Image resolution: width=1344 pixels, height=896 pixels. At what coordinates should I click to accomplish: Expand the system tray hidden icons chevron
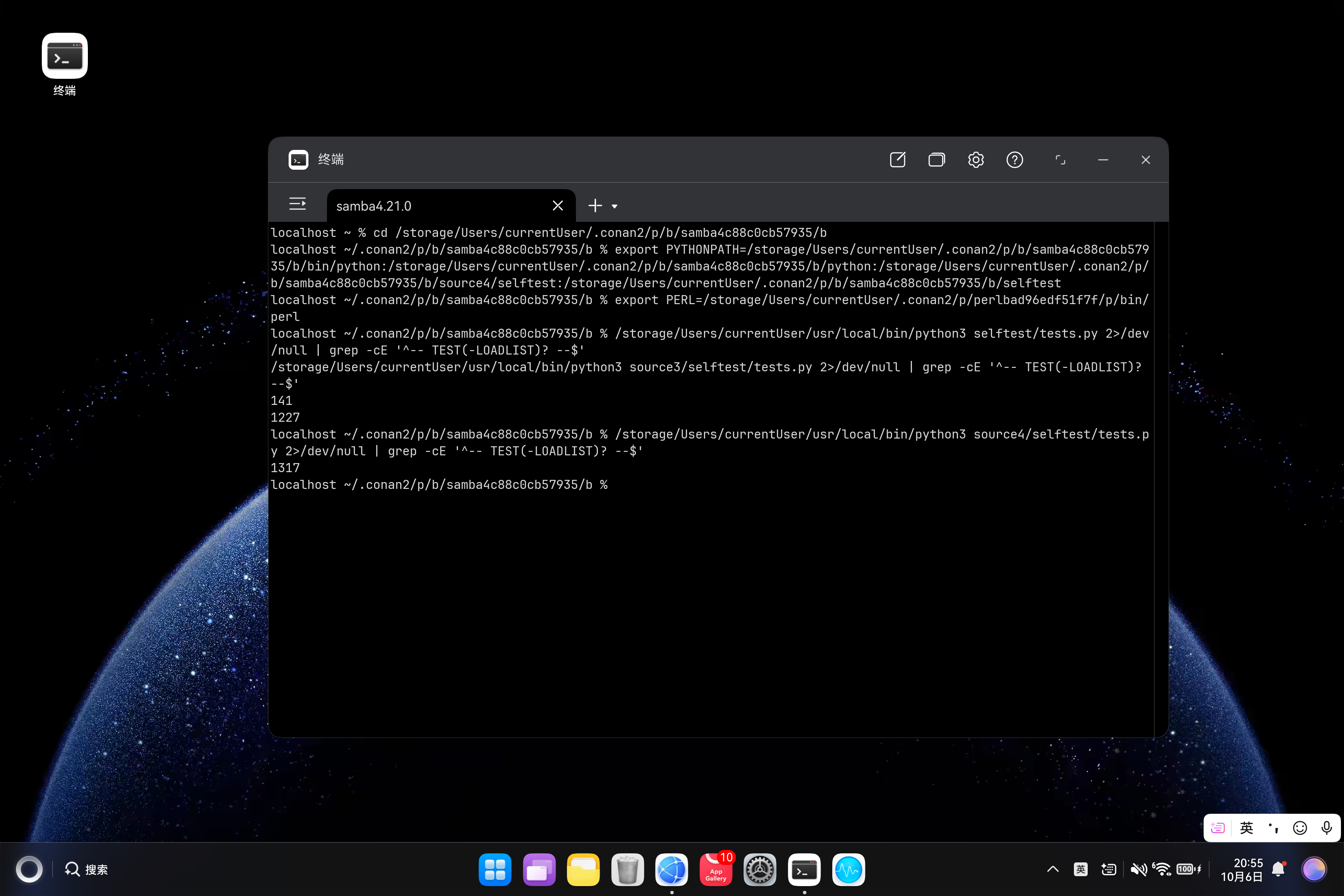point(1053,870)
